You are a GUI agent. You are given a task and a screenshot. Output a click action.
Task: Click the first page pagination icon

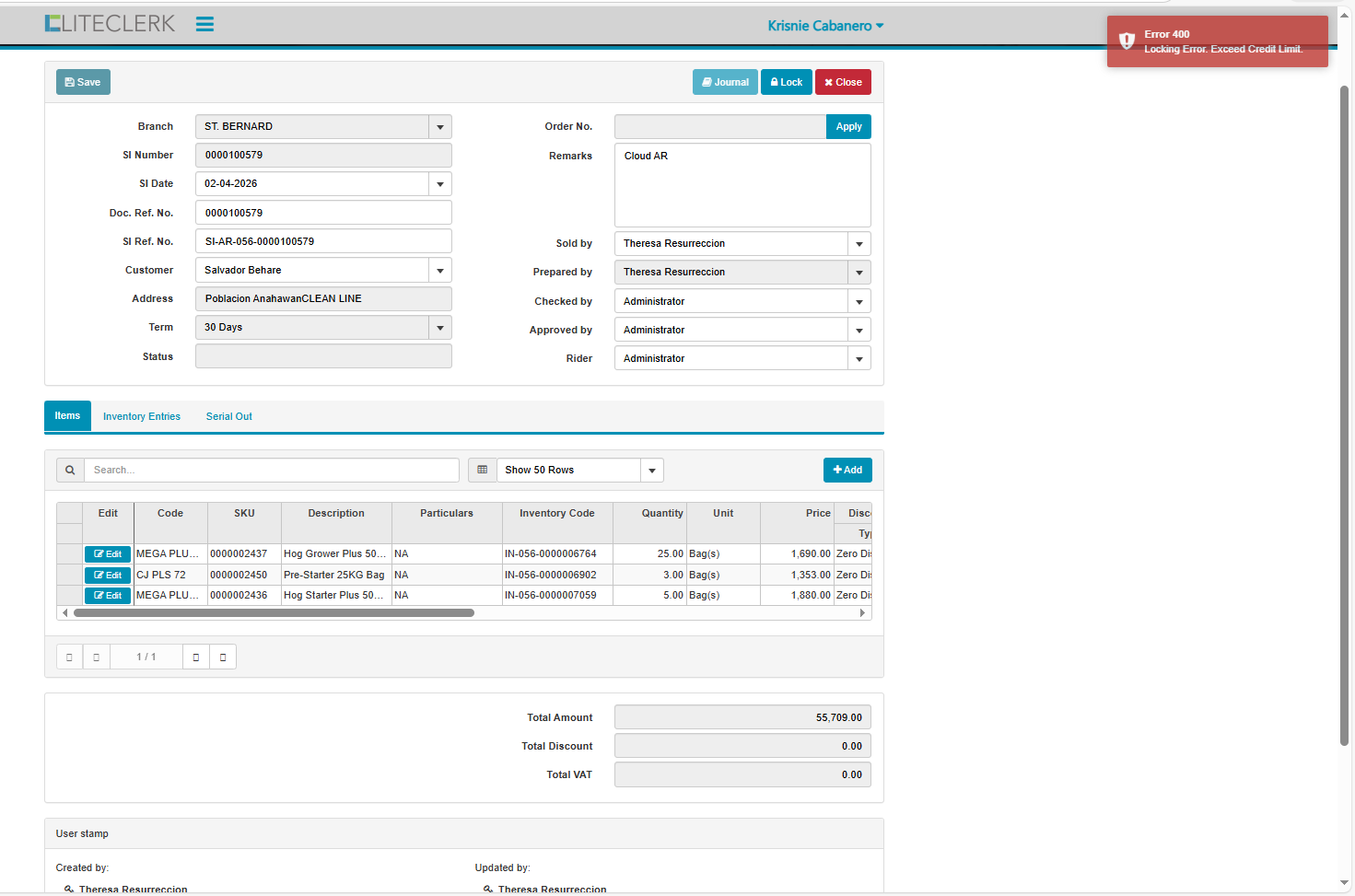[69, 657]
